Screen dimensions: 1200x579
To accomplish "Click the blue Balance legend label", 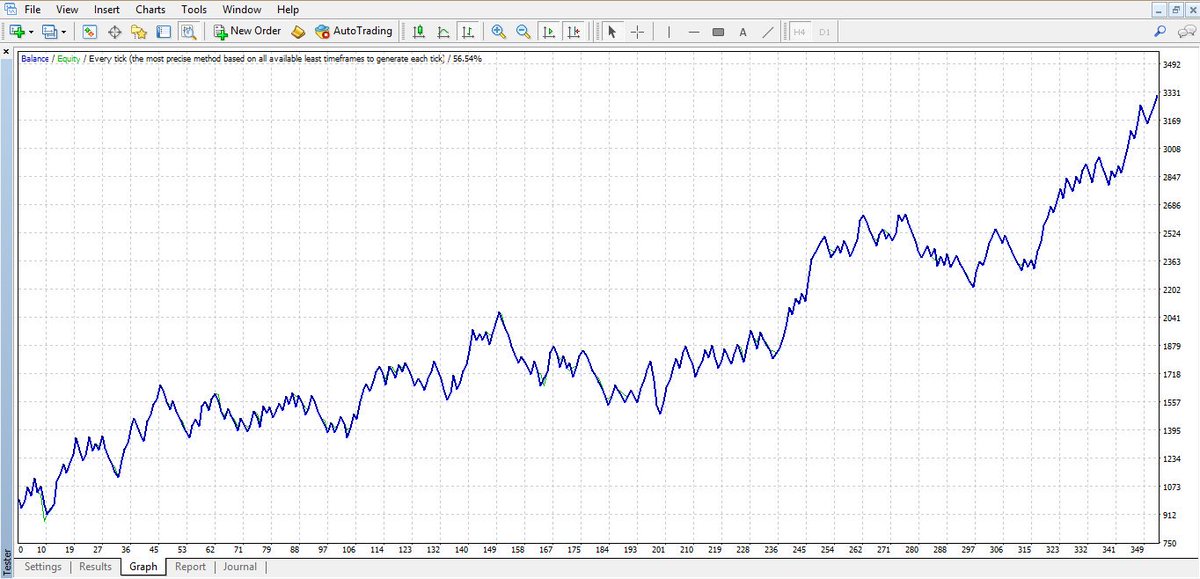I will point(35,59).
